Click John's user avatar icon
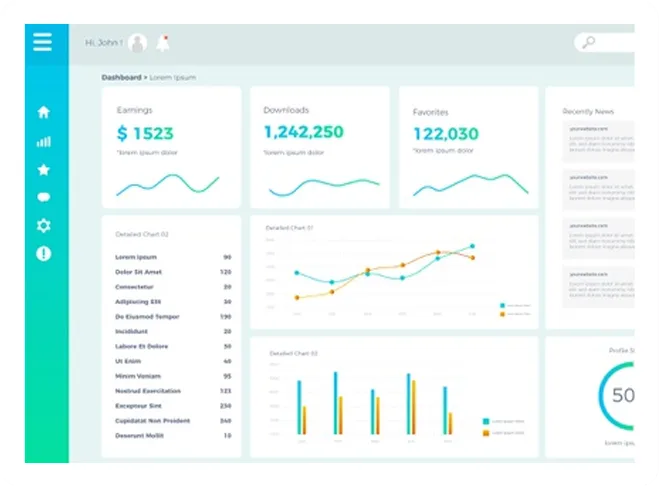 coord(137,43)
